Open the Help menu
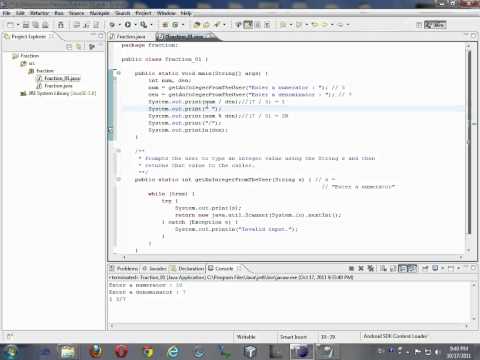This screenshot has height=360, width=480. pyautogui.click(x=186, y=13)
